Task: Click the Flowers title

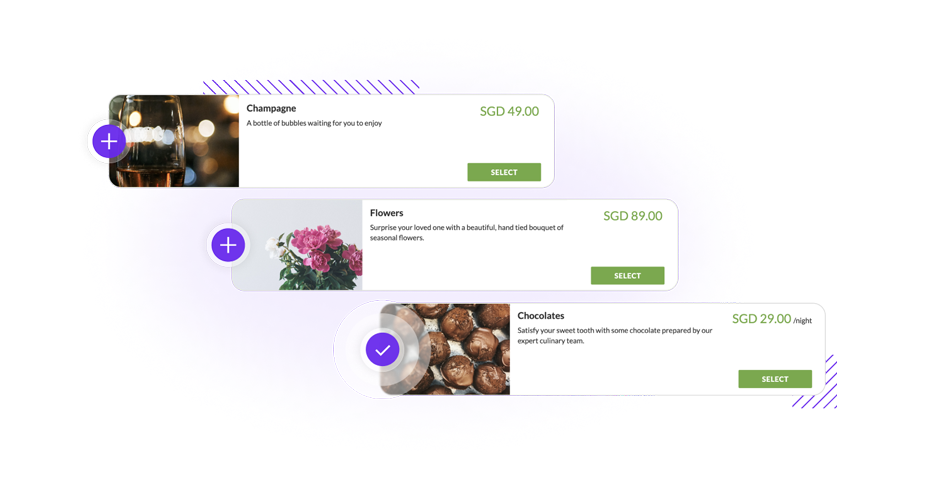Action: tap(386, 213)
